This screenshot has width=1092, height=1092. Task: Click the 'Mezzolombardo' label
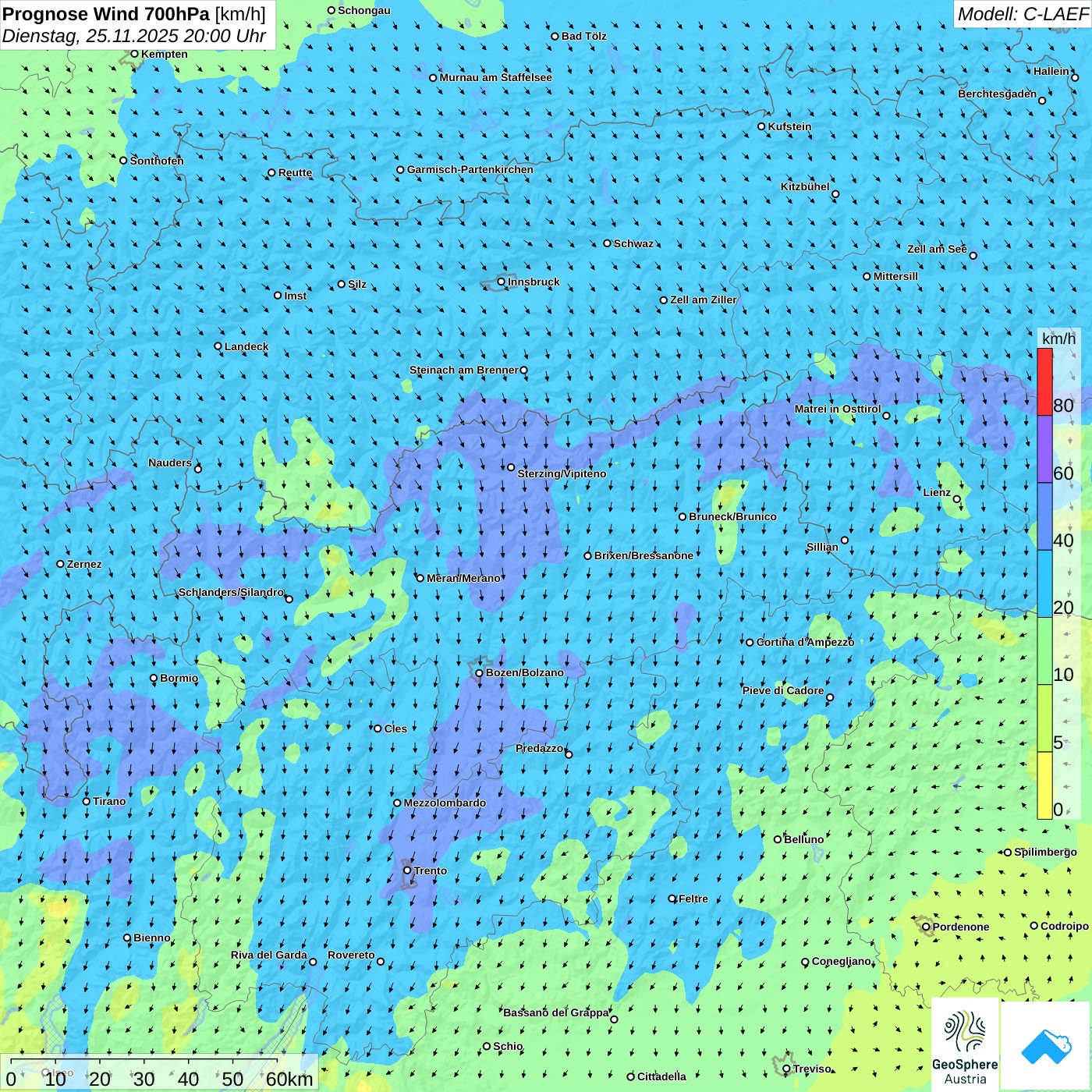pos(445,803)
